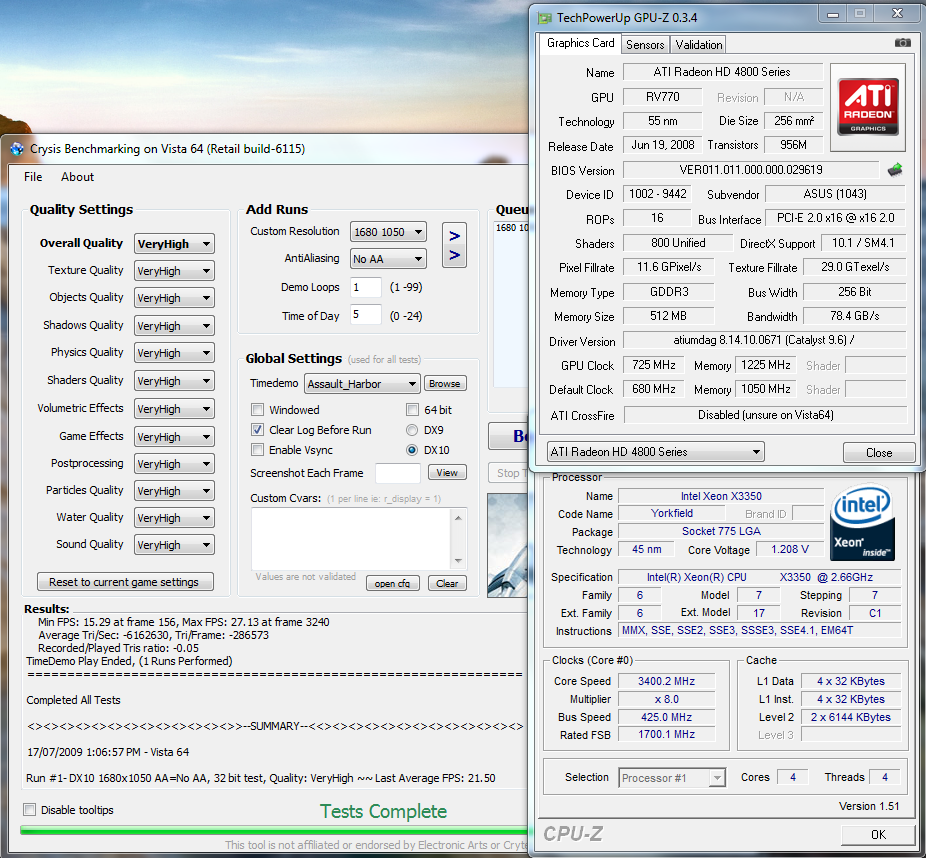Open the File menu
926x858 pixels.
click(x=33, y=177)
